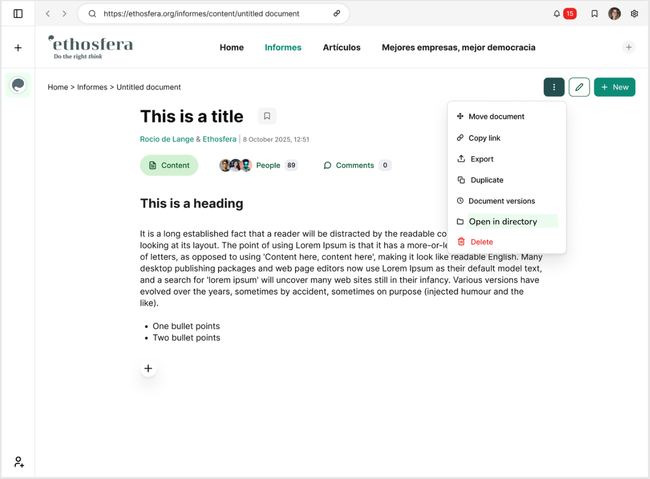Click the green New button
Viewport: 650px width, 479px height.
[614, 87]
